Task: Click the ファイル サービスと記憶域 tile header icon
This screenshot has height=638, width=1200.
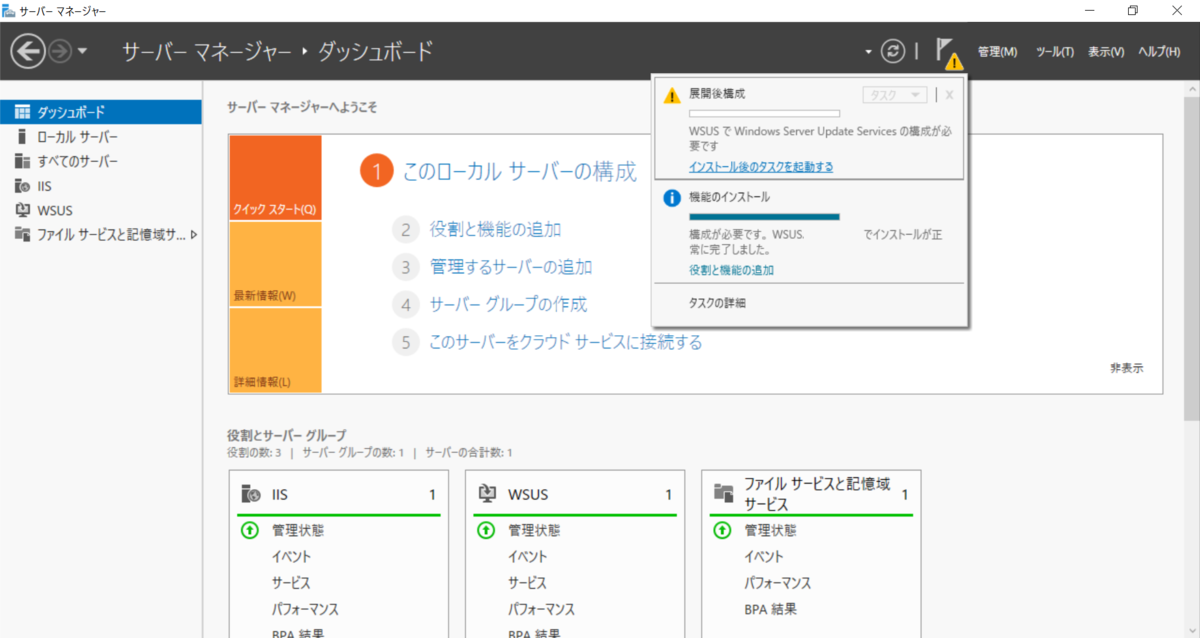Action: tap(724, 493)
